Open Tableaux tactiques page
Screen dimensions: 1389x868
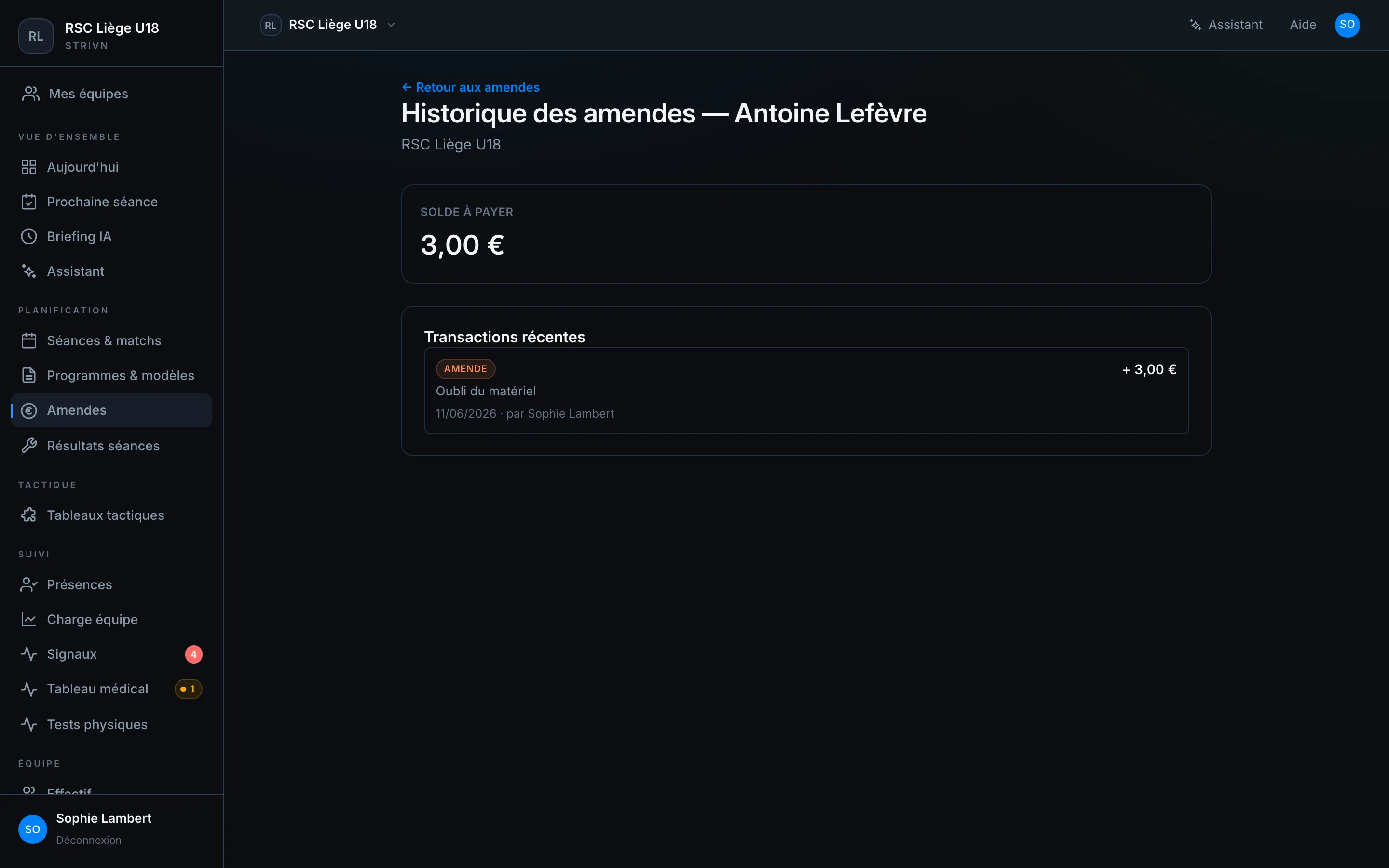(111, 515)
